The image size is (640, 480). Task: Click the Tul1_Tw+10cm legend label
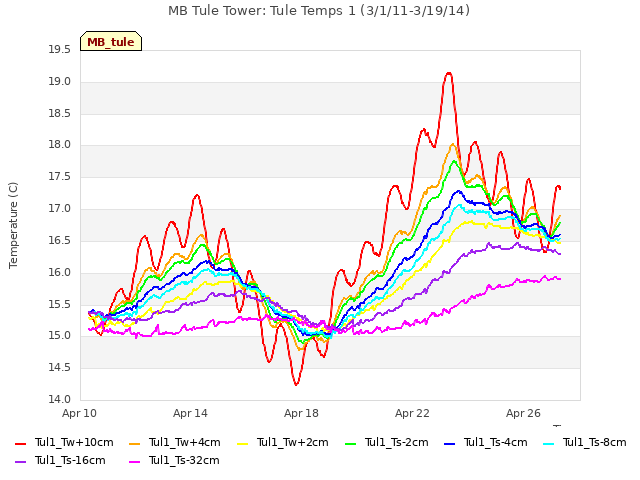click(74, 442)
